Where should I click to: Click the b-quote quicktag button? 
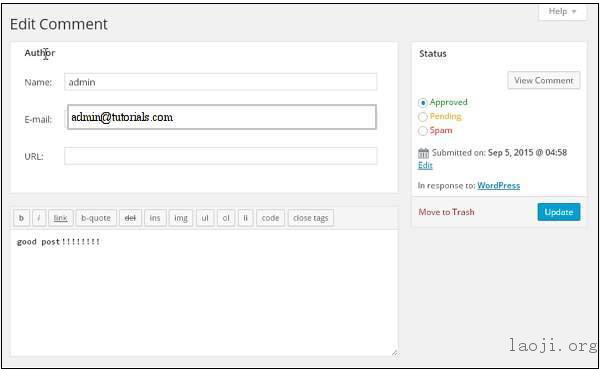[x=96, y=218]
